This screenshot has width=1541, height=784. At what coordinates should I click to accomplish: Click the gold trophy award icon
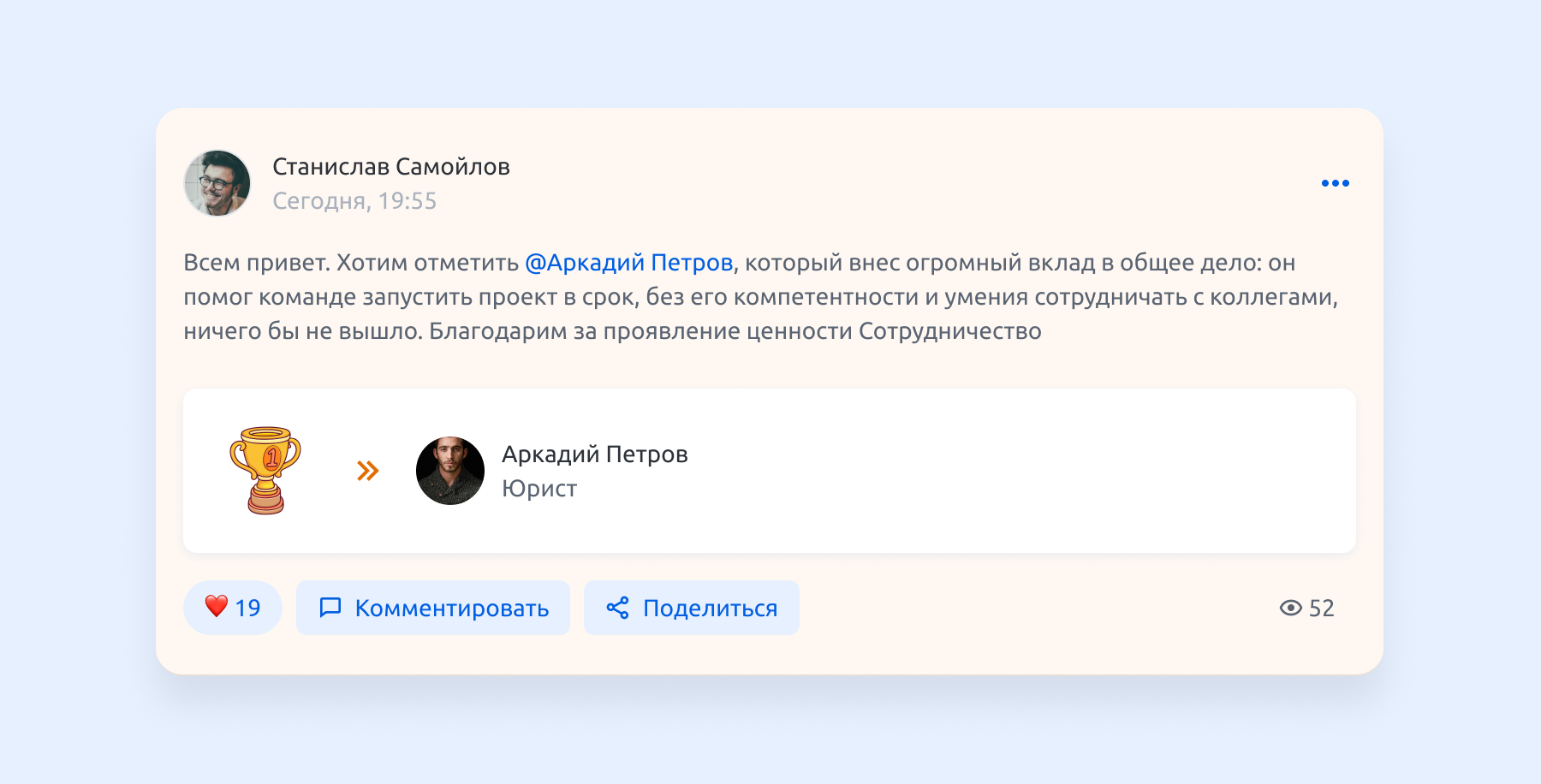pyautogui.click(x=265, y=470)
